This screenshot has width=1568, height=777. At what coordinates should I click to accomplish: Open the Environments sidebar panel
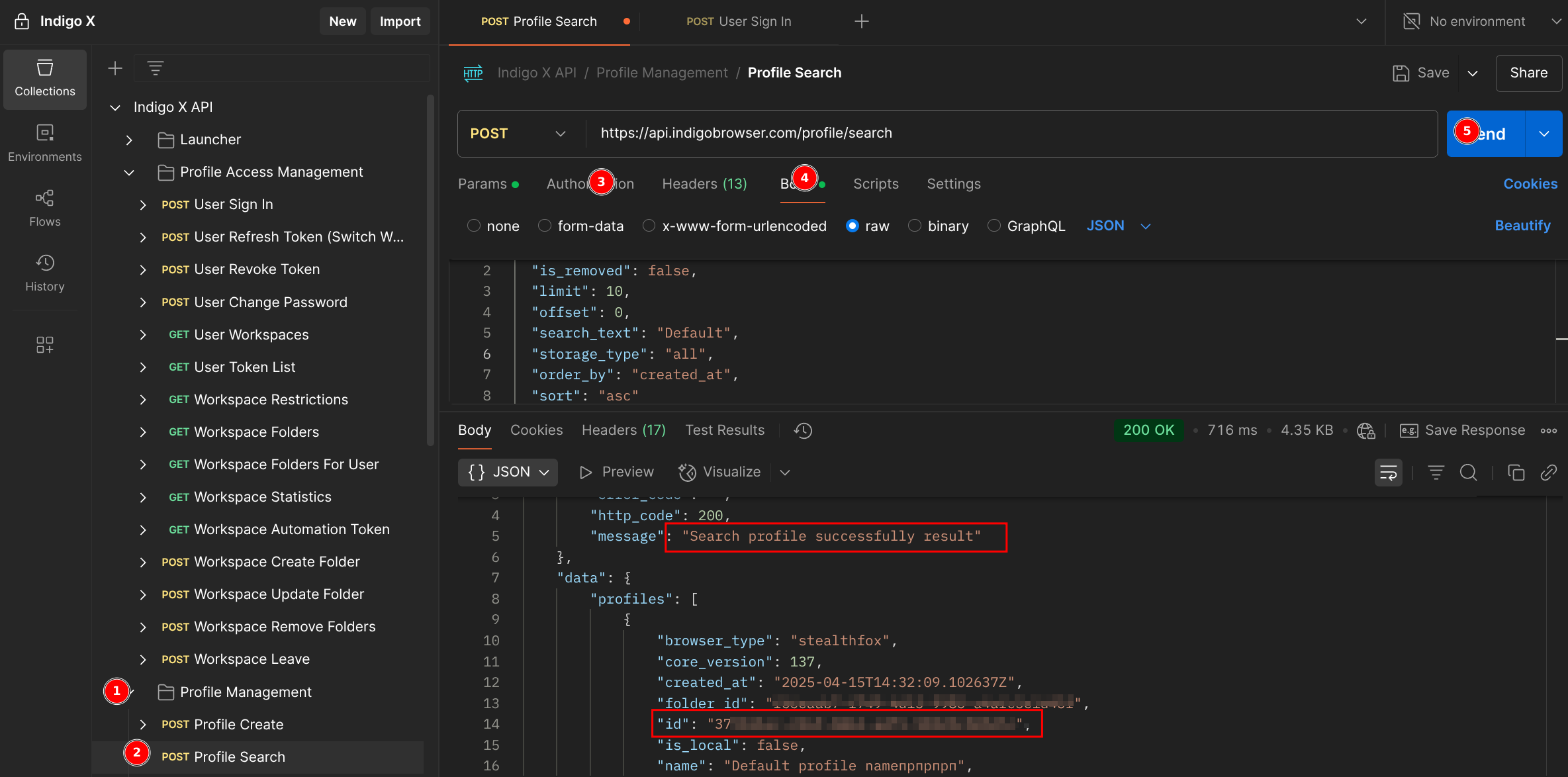coord(44,143)
